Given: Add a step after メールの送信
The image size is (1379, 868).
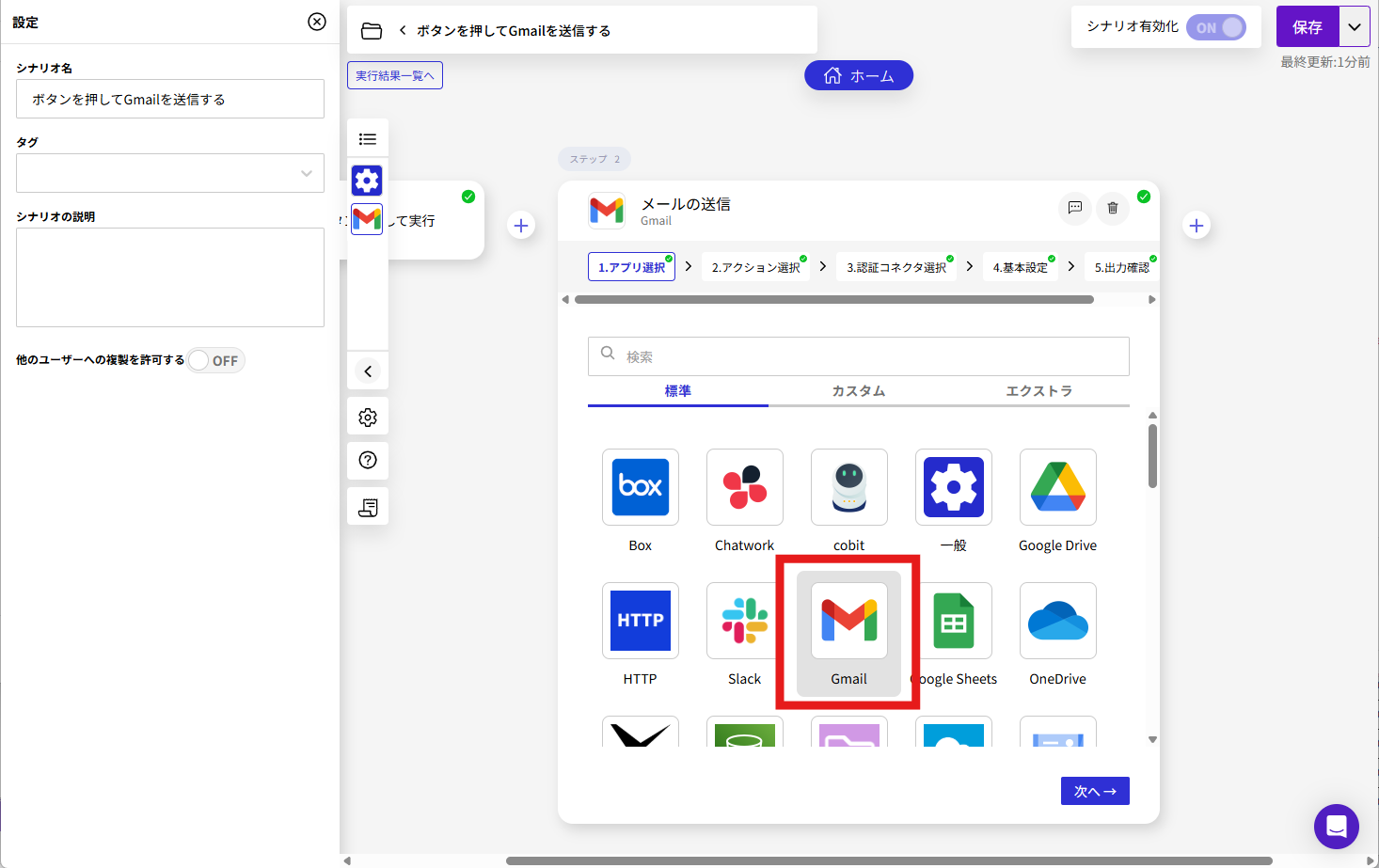Looking at the screenshot, I should tap(1197, 226).
